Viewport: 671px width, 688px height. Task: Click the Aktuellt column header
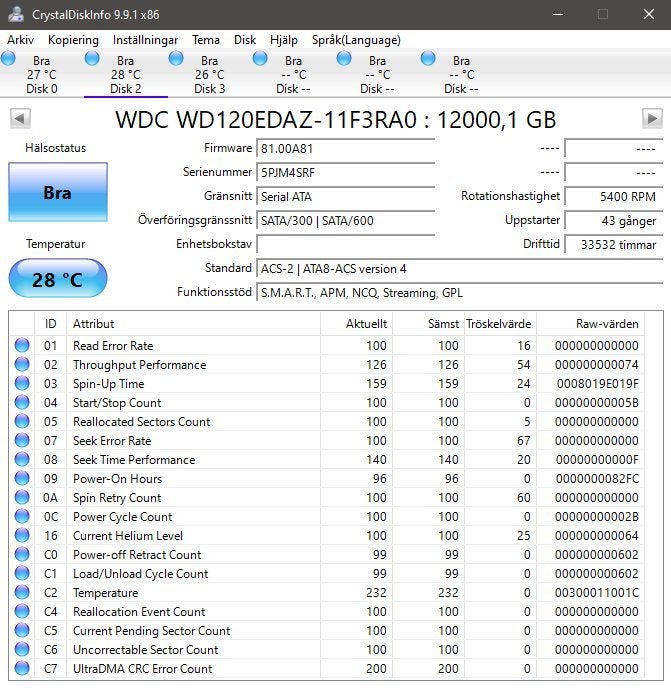356,324
